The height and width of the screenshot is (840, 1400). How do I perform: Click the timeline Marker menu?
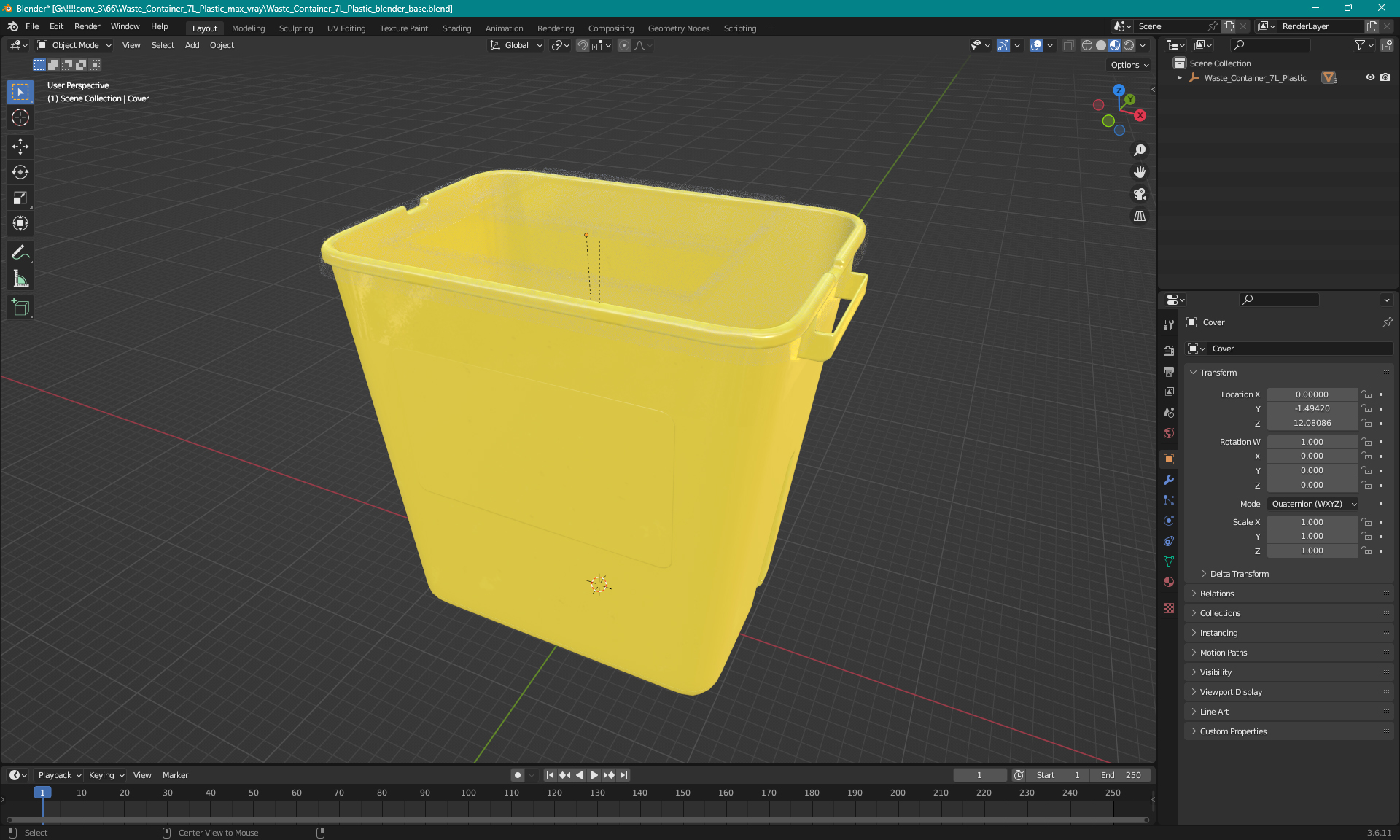pos(175,775)
